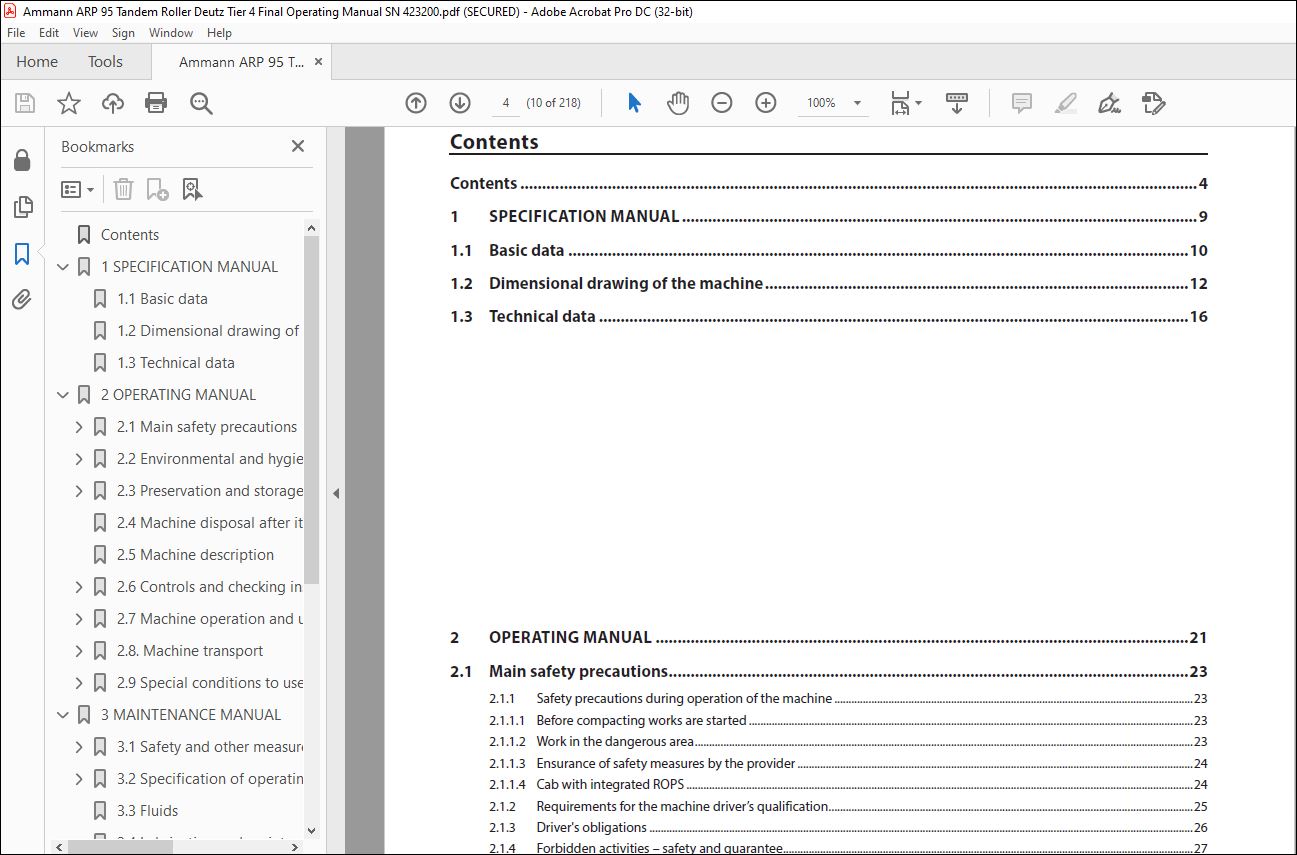Collapse the 1 SPECIFICATION MANUAL bookmark

pos(63,267)
